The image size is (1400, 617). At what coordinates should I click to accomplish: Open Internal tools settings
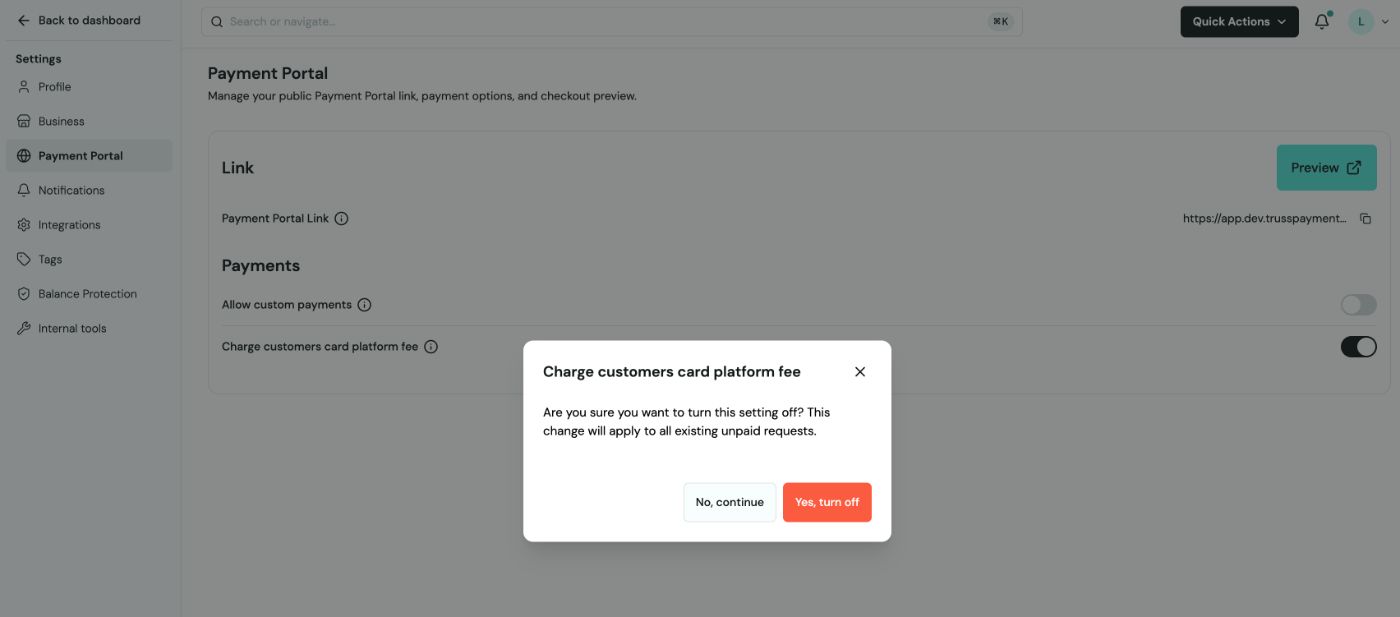point(89,328)
